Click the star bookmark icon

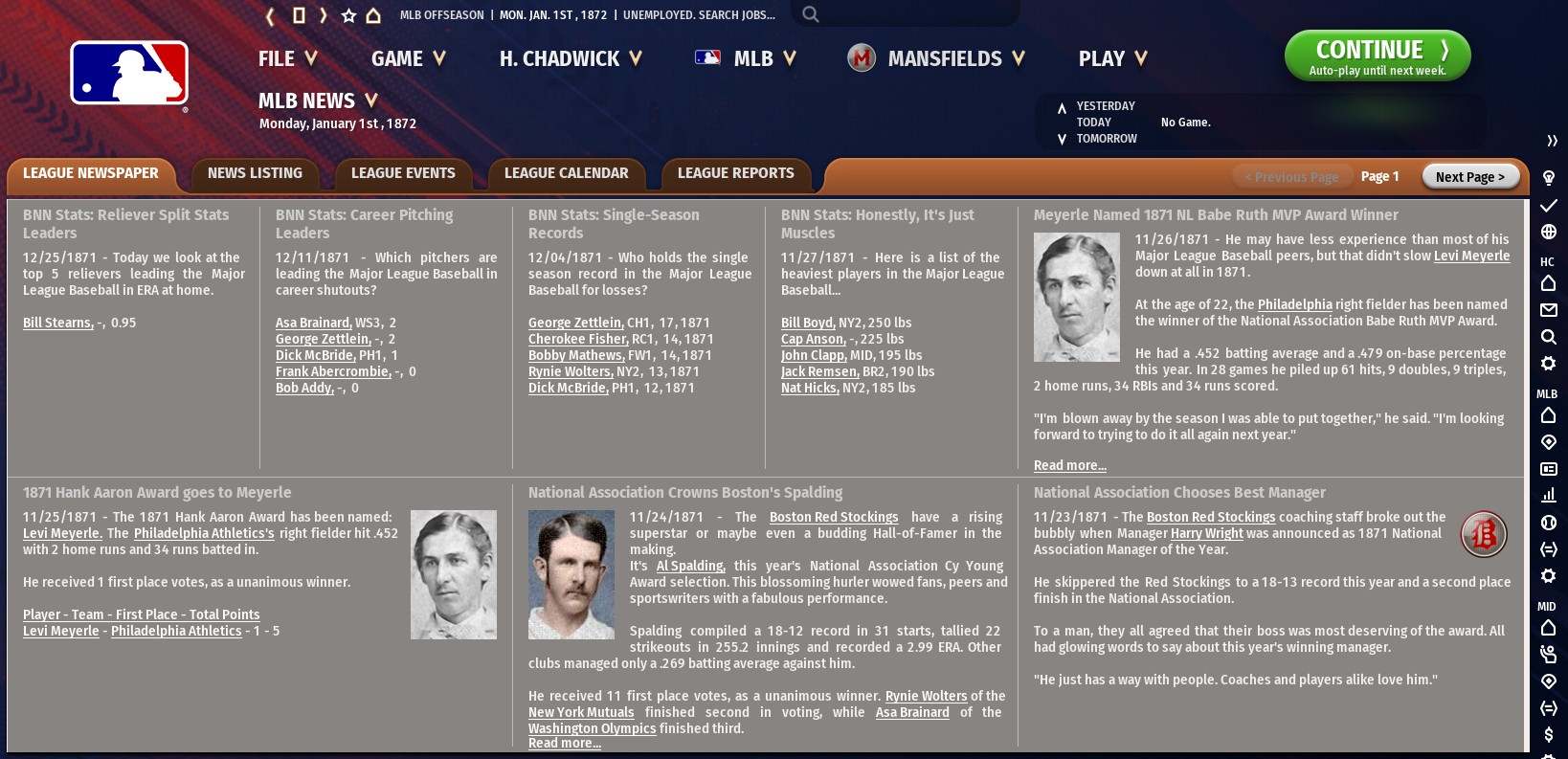click(348, 15)
